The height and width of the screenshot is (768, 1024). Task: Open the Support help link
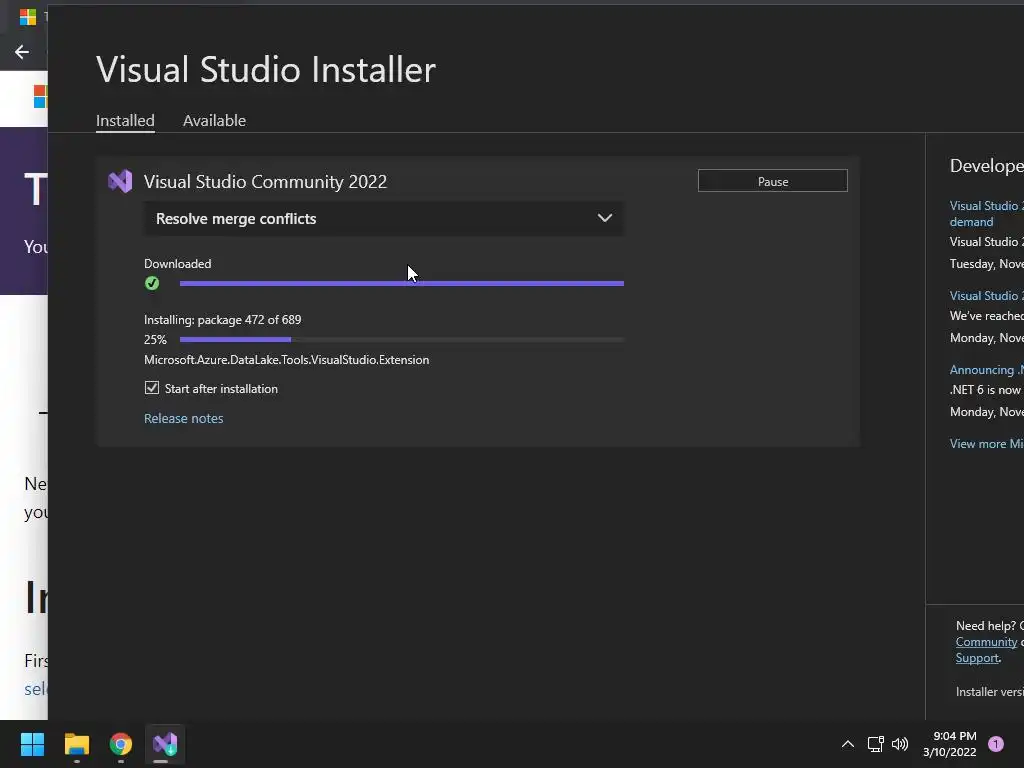977,658
